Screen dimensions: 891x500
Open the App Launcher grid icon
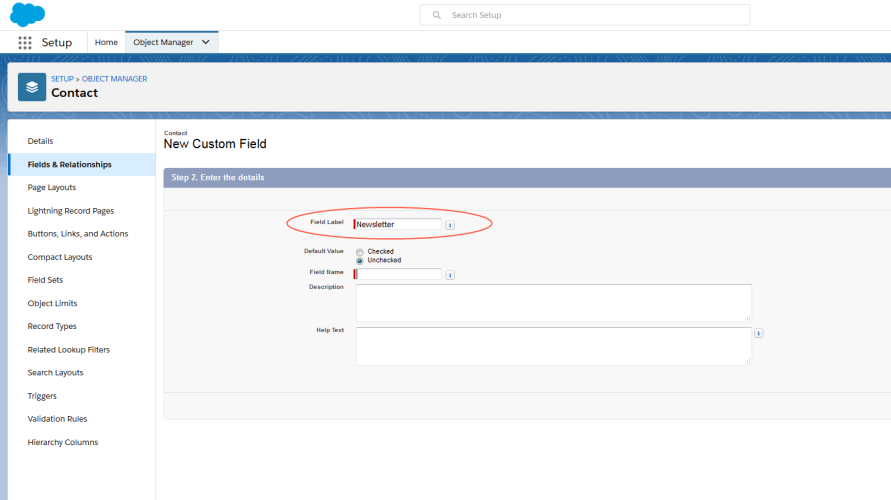[x=25, y=43]
